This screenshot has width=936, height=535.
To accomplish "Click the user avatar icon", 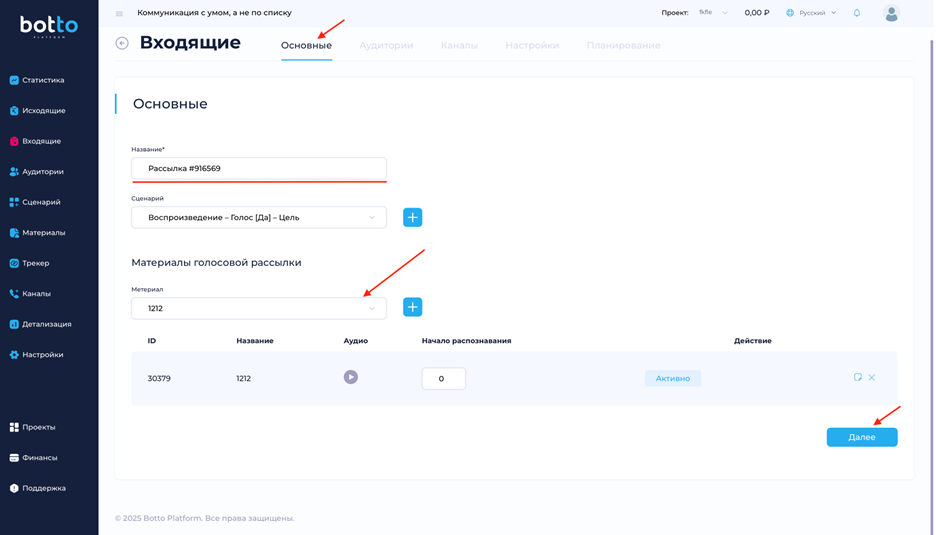I will [891, 13].
